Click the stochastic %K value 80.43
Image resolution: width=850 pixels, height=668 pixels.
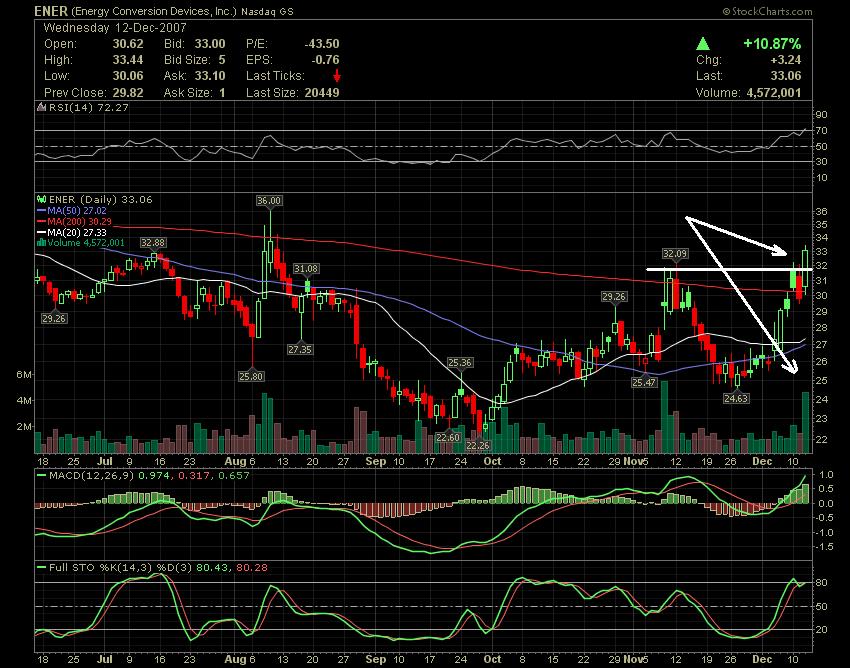click(x=212, y=568)
